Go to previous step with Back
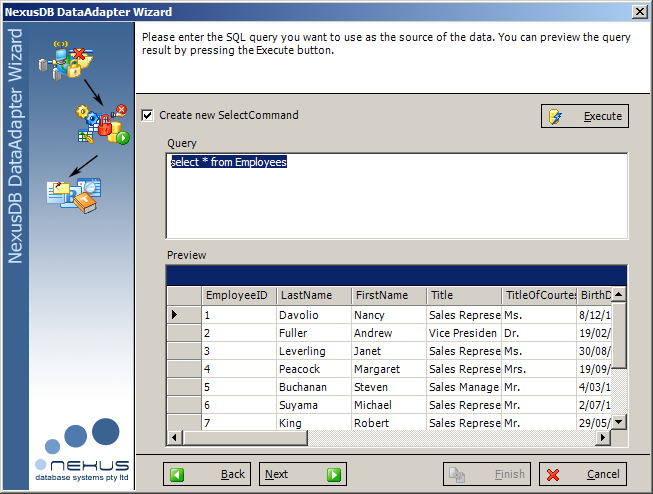 pos(207,474)
